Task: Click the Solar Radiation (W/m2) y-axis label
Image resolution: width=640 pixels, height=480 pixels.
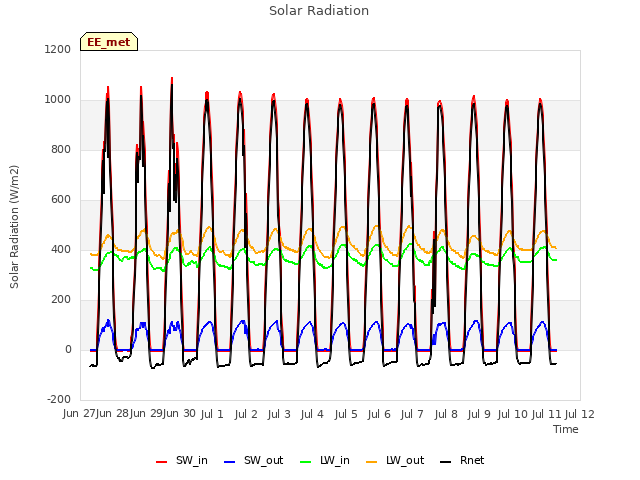Action: pyautogui.click(x=14, y=227)
